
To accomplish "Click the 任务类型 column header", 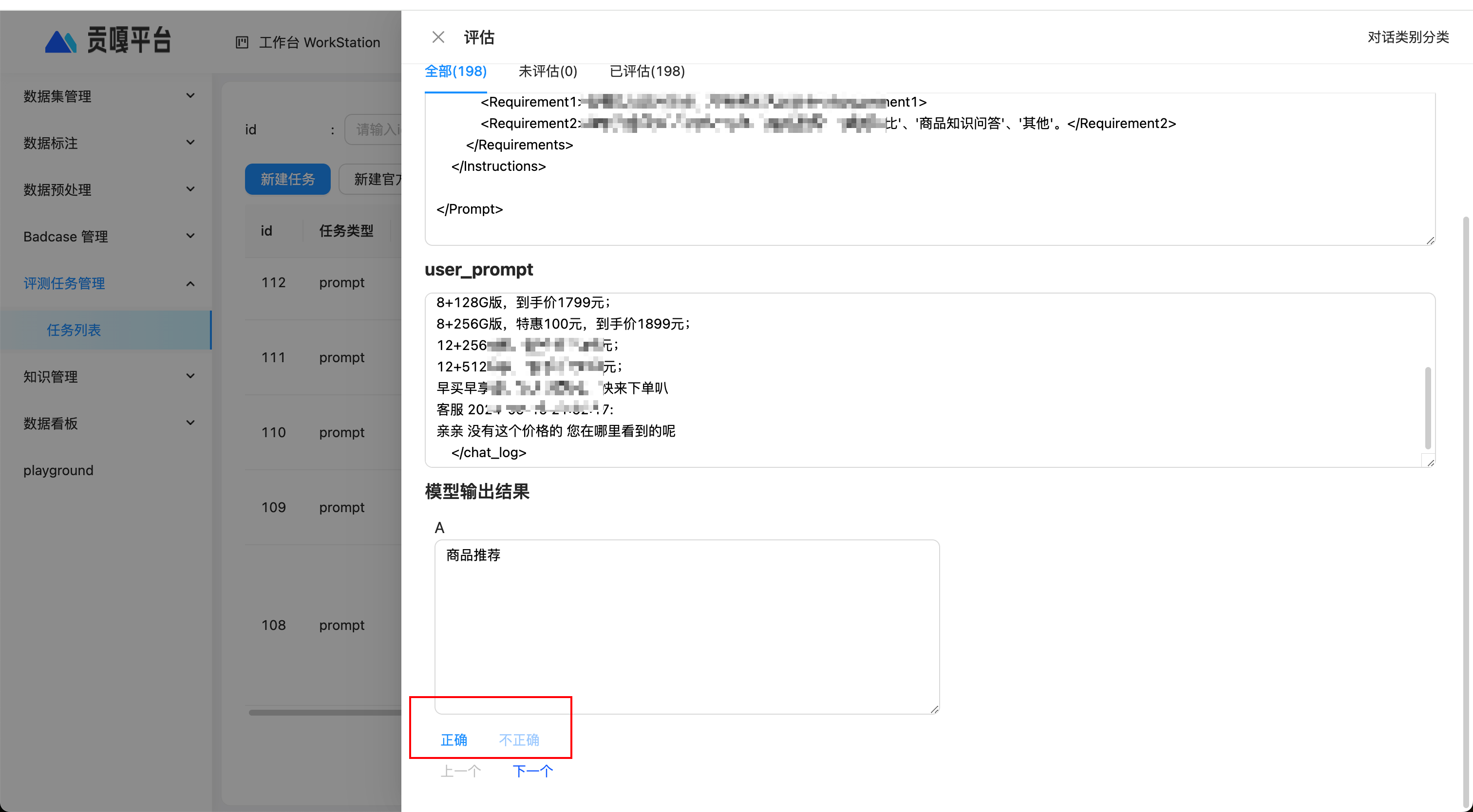I will click(346, 231).
